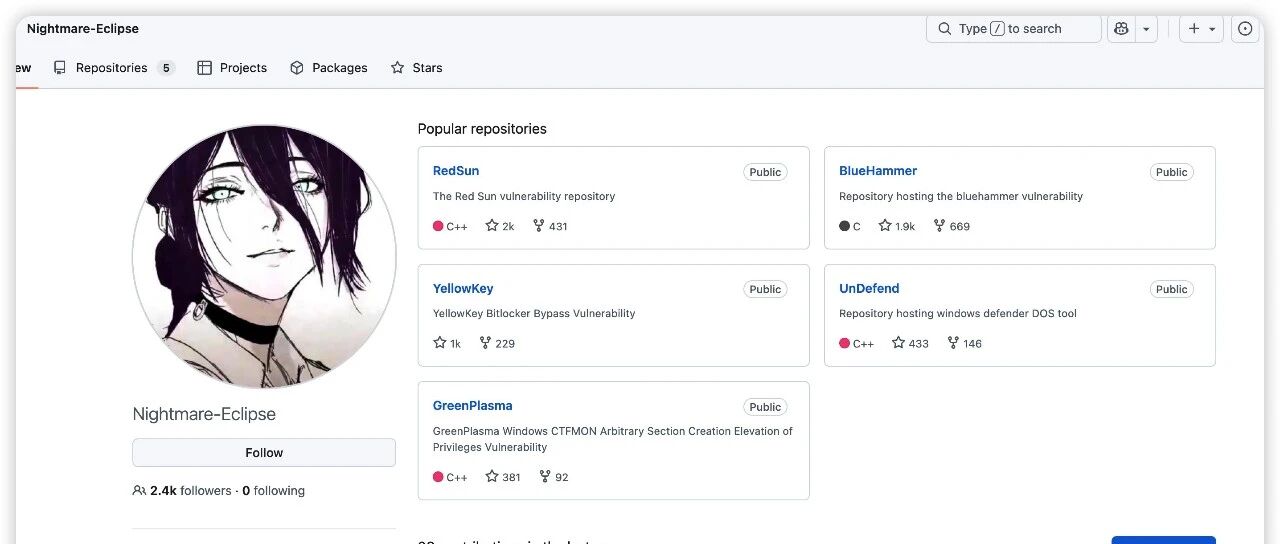Follow Nightmare-Eclipse with the Follow button
Viewport: 1280px width, 544px height.
click(x=264, y=452)
